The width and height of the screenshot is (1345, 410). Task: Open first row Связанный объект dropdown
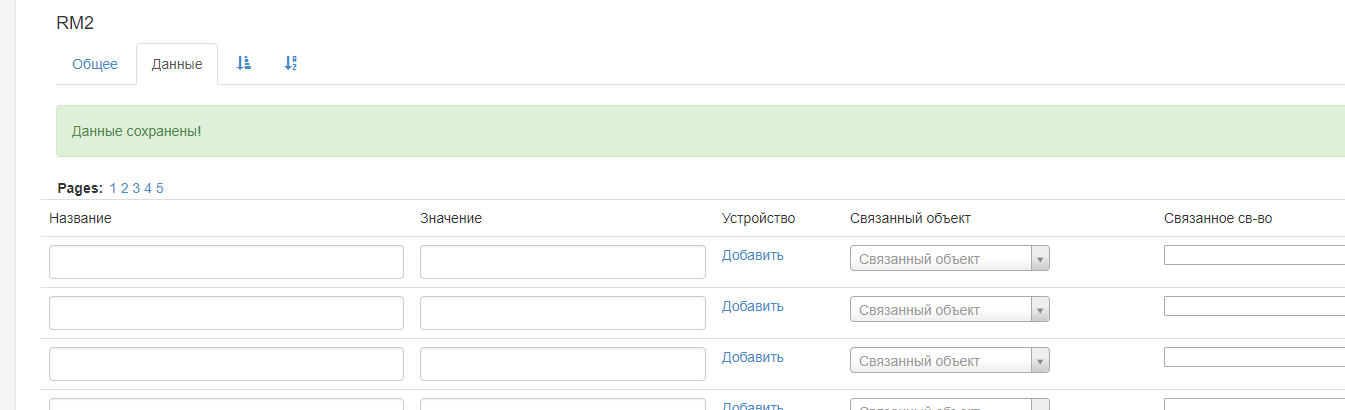click(x=949, y=259)
